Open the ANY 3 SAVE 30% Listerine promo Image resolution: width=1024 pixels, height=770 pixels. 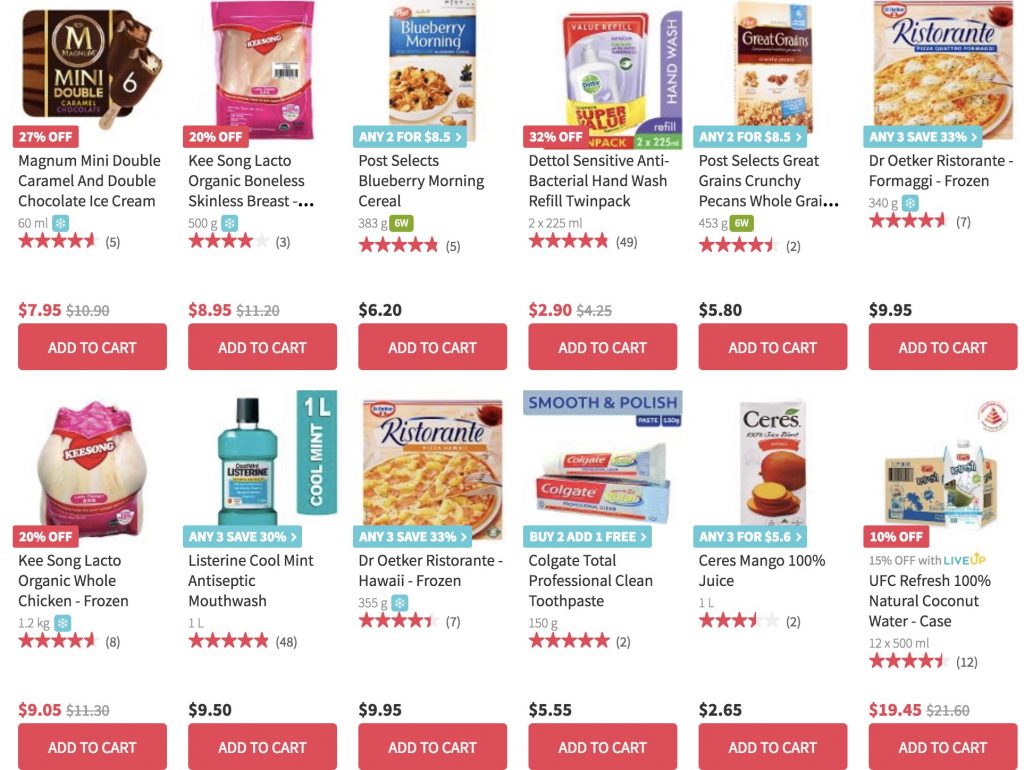click(242, 537)
